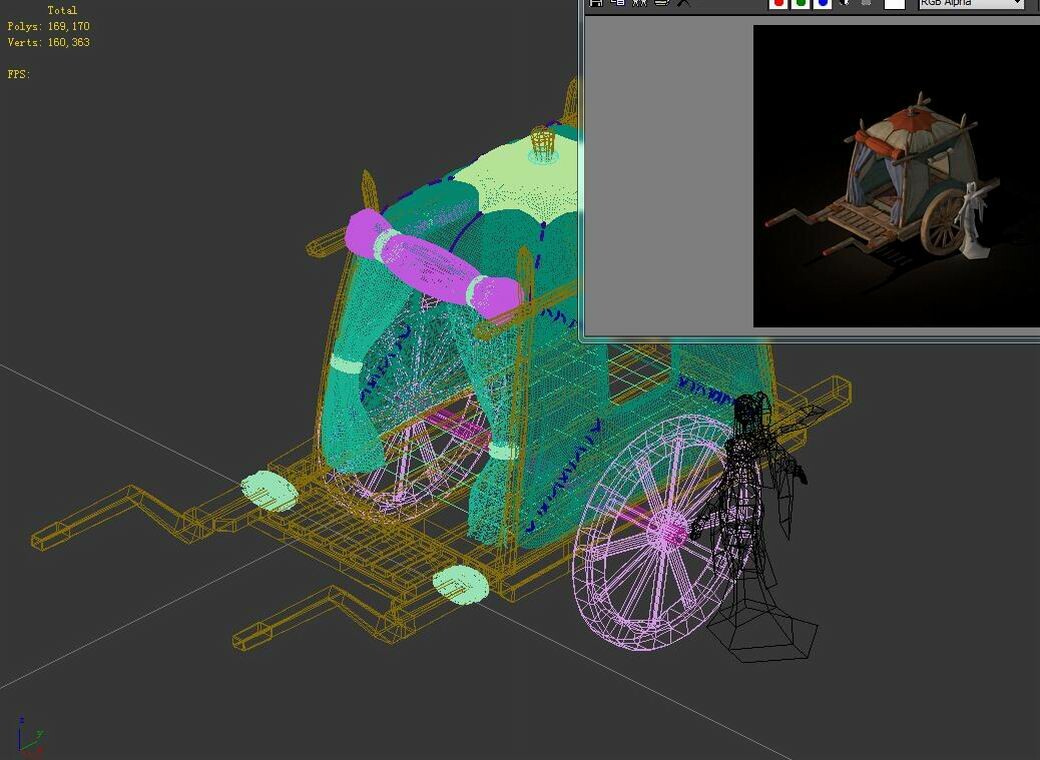Click the 'FPS:' viewport statistic label
This screenshot has height=760, width=1040.
[x=19, y=74]
